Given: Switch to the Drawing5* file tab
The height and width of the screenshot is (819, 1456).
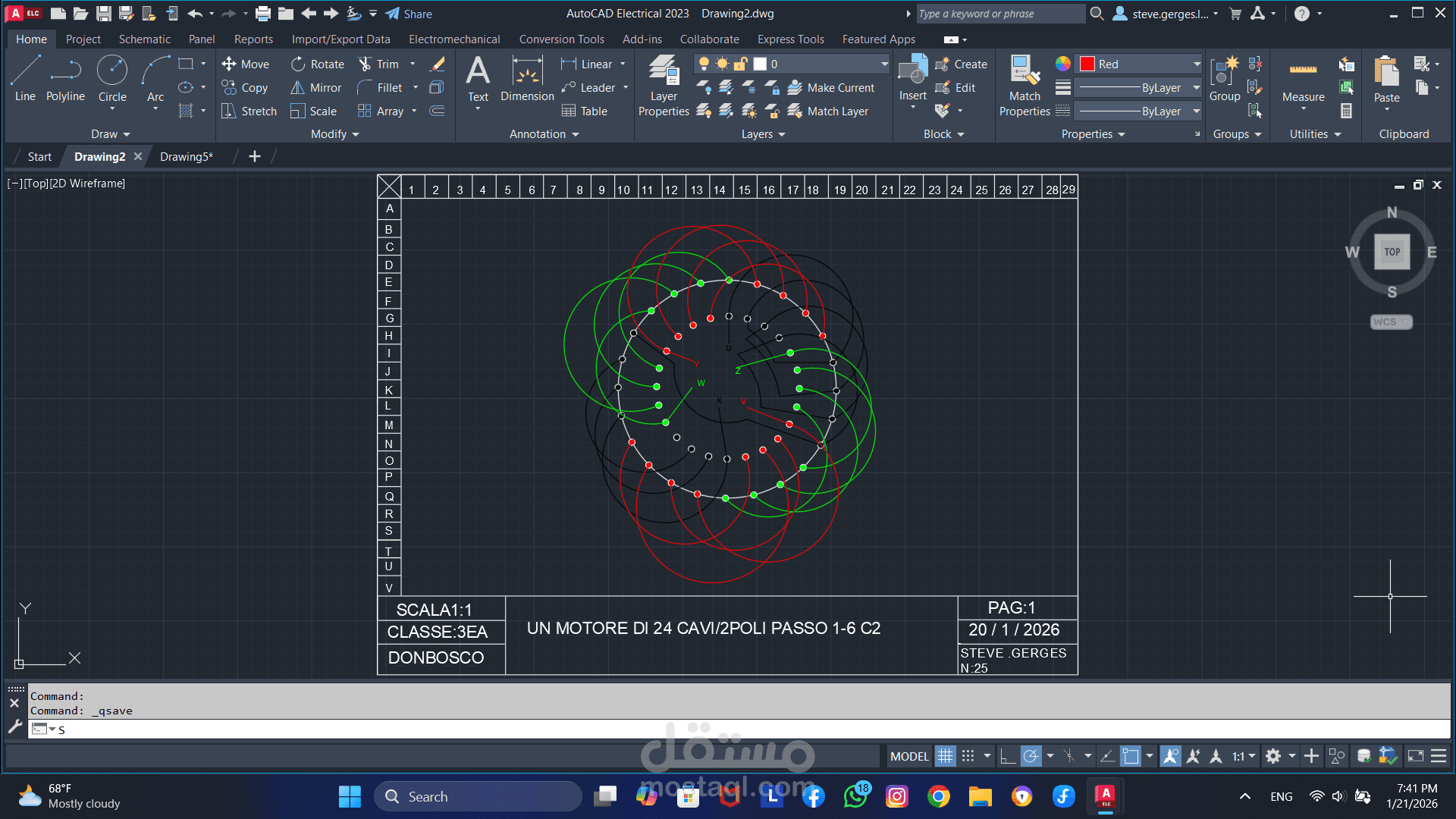Looking at the screenshot, I should pos(187,157).
